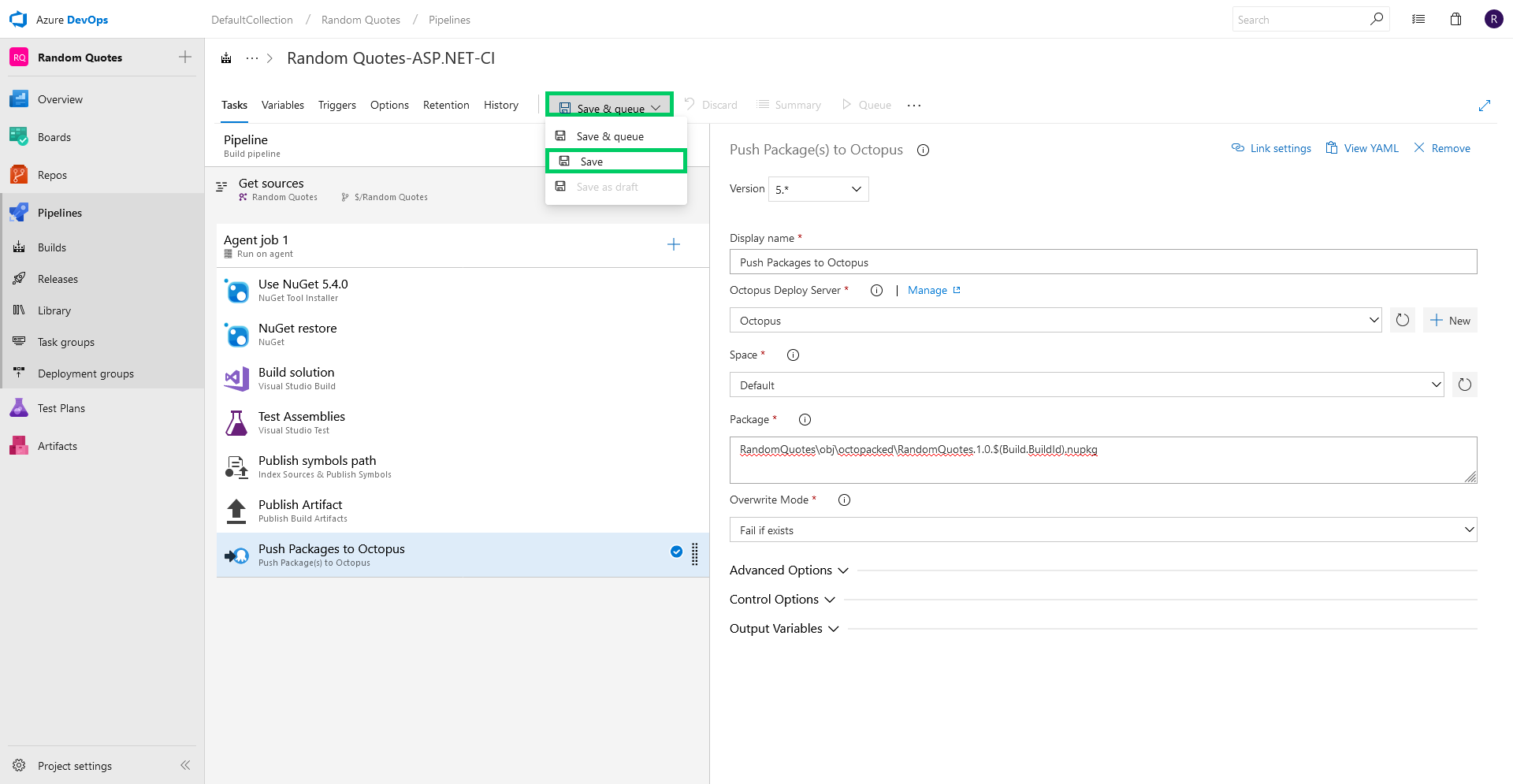Open the Octopus Deploy Server dropdown
This screenshot has height=784, width=1513.
click(1056, 320)
